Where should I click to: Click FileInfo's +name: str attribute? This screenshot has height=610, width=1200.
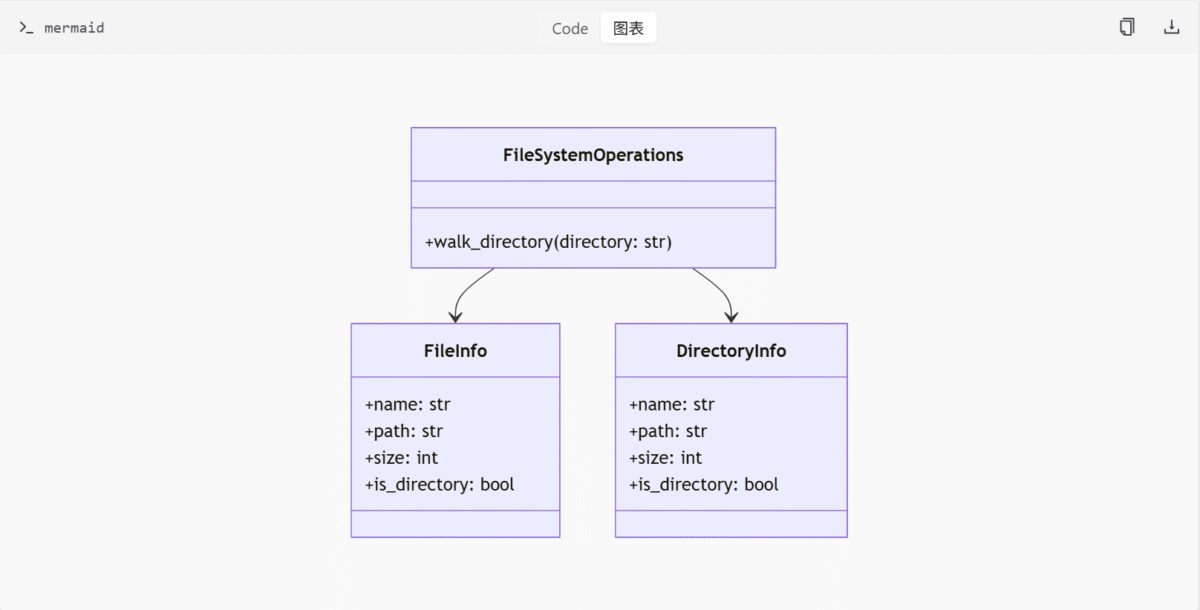pyautogui.click(x=407, y=405)
